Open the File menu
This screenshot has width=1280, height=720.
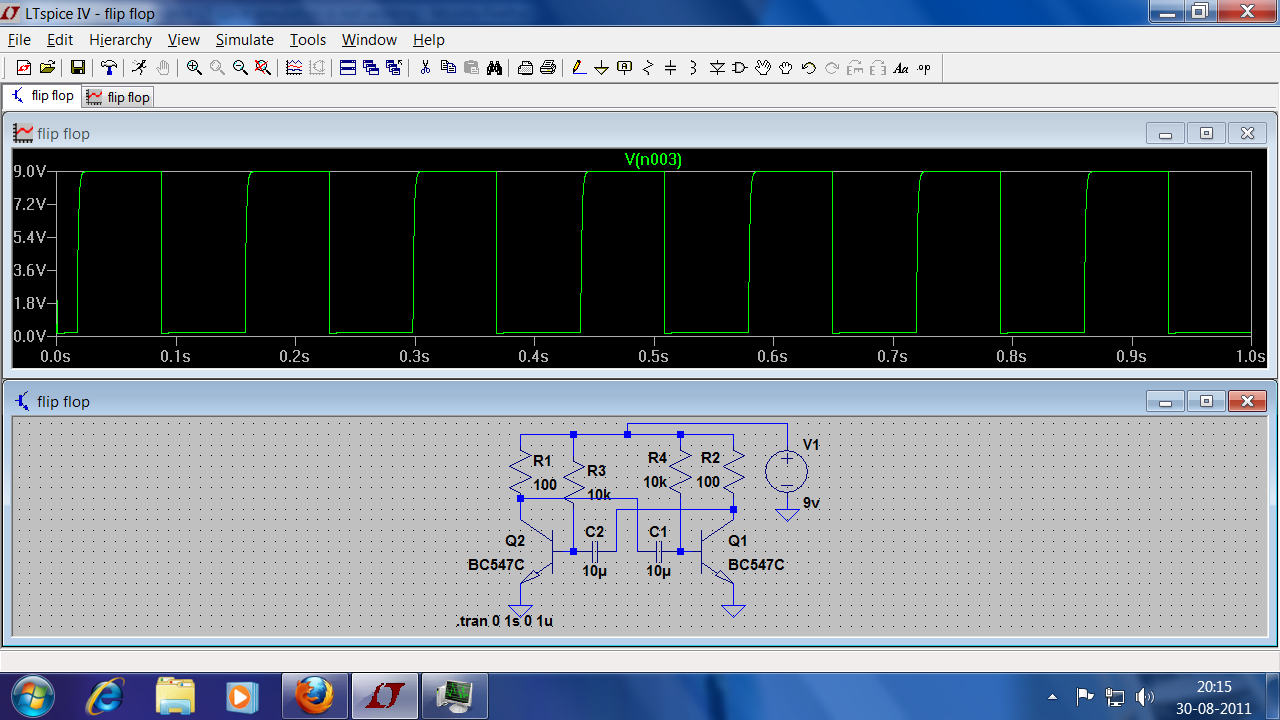[20, 40]
